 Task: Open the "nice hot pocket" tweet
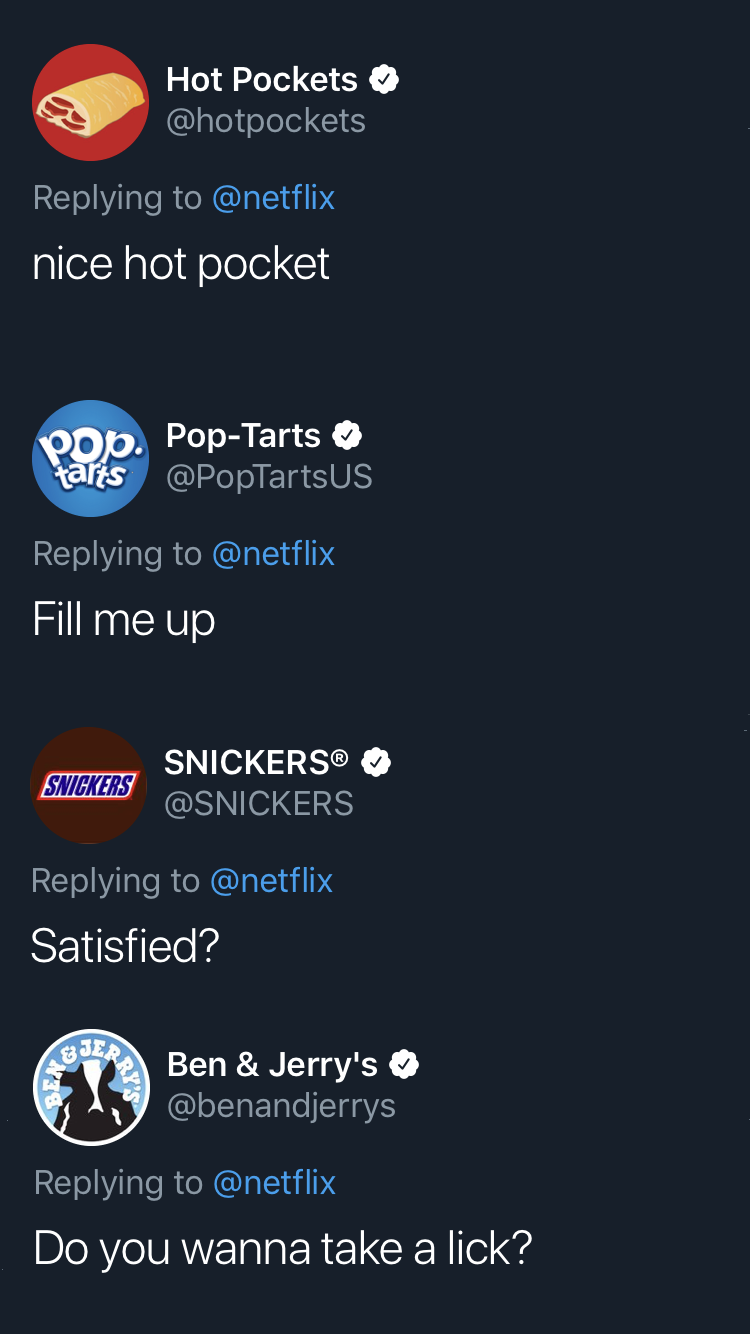(x=181, y=264)
